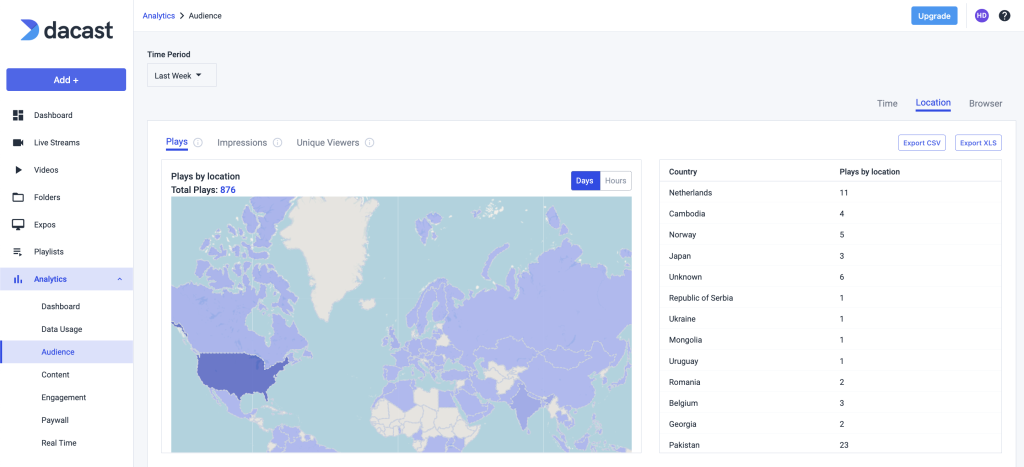Click the Live Streams camera icon
Image resolution: width=1024 pixels, height=467 pixels.
pos(18,143)
